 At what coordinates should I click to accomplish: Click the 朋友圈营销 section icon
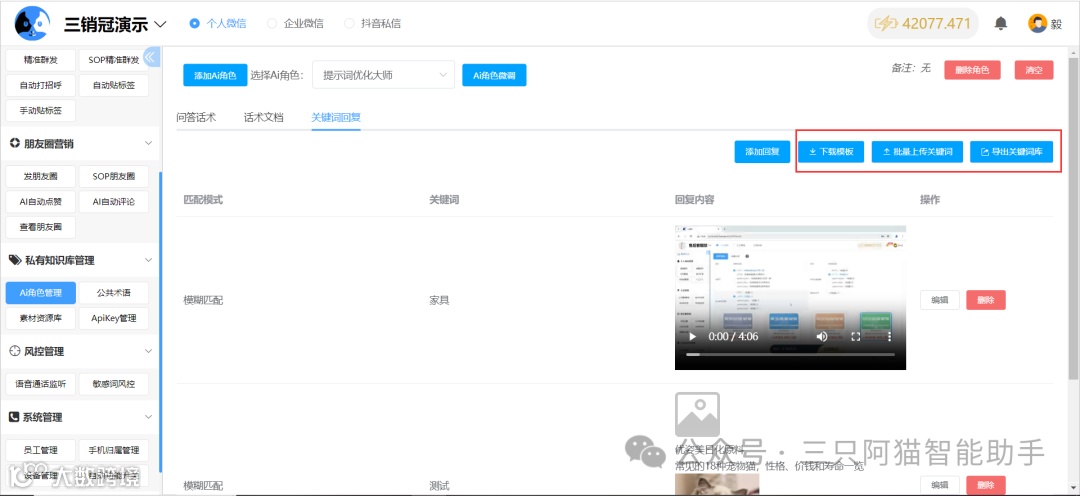coord(15,143)
